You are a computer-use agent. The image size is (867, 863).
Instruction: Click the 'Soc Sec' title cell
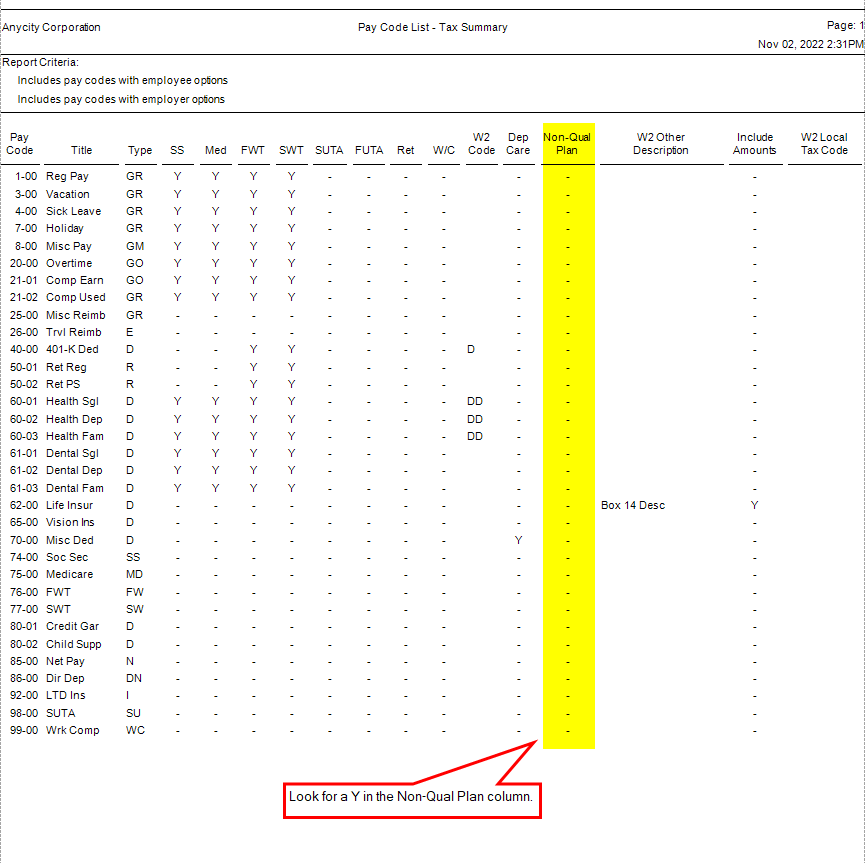(67, 557)
